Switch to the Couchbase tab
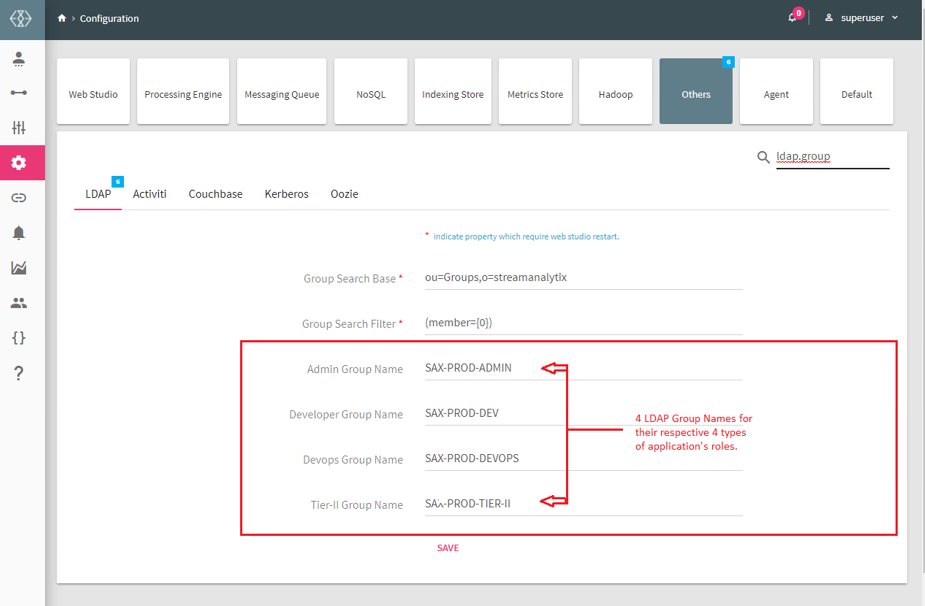 (215, 194)
